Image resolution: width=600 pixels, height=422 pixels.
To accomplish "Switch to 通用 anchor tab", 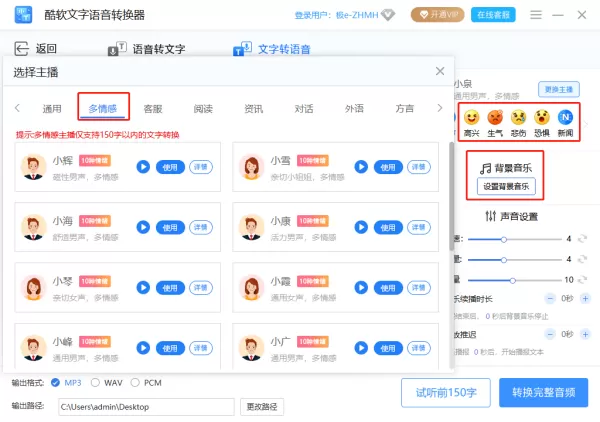I will (52, 109).
